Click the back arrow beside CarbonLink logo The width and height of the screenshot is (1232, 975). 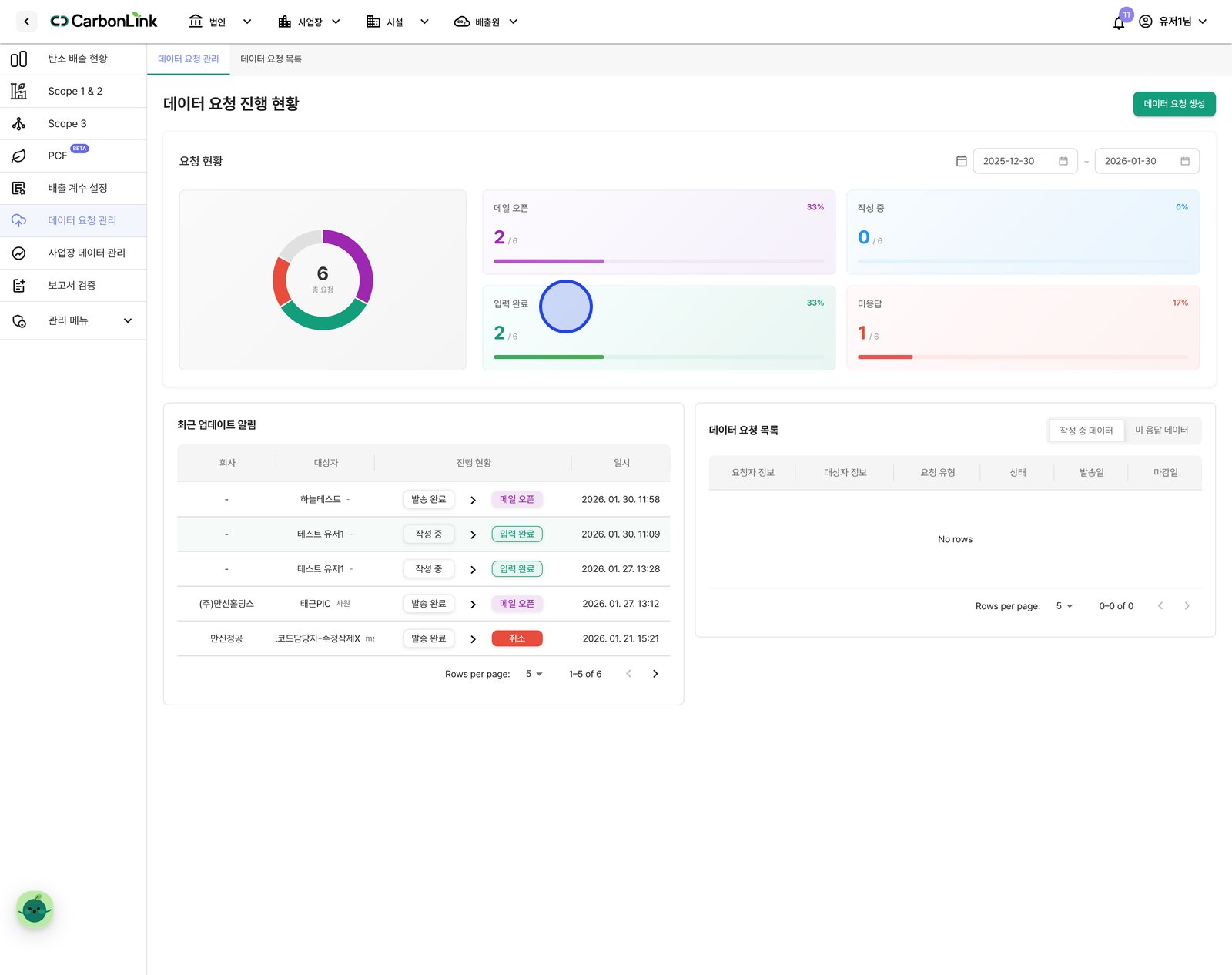(x=27, y=22)
